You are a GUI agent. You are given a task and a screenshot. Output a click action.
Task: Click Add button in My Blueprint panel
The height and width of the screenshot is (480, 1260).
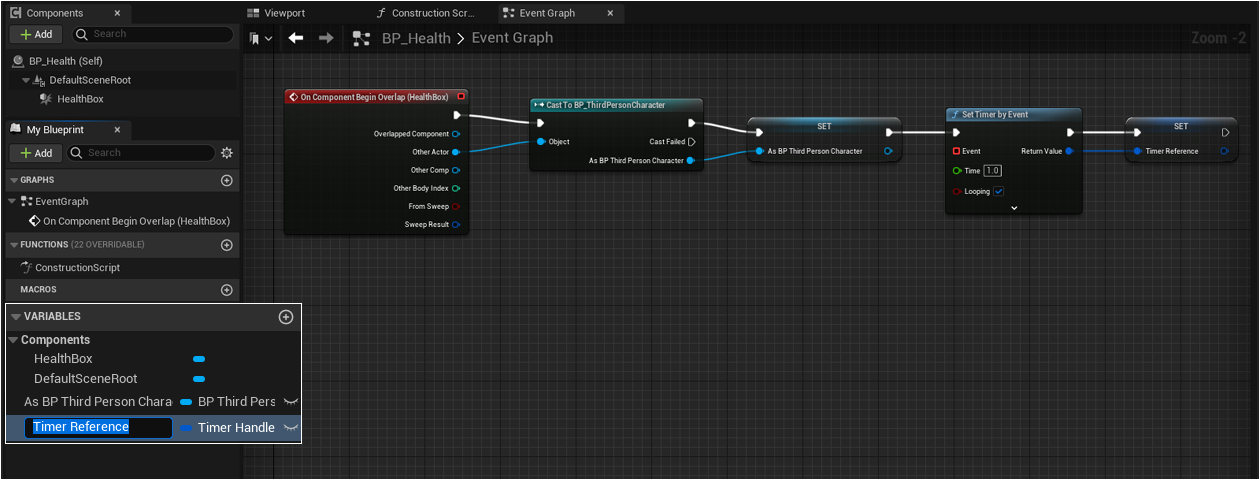click(36, 153)
